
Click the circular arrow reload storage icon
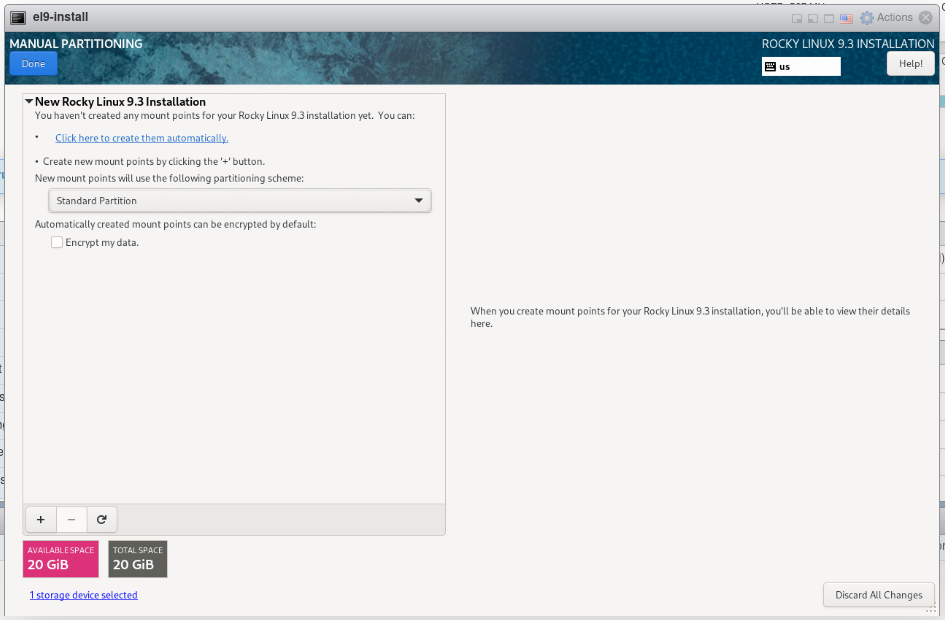pos(102,519)
